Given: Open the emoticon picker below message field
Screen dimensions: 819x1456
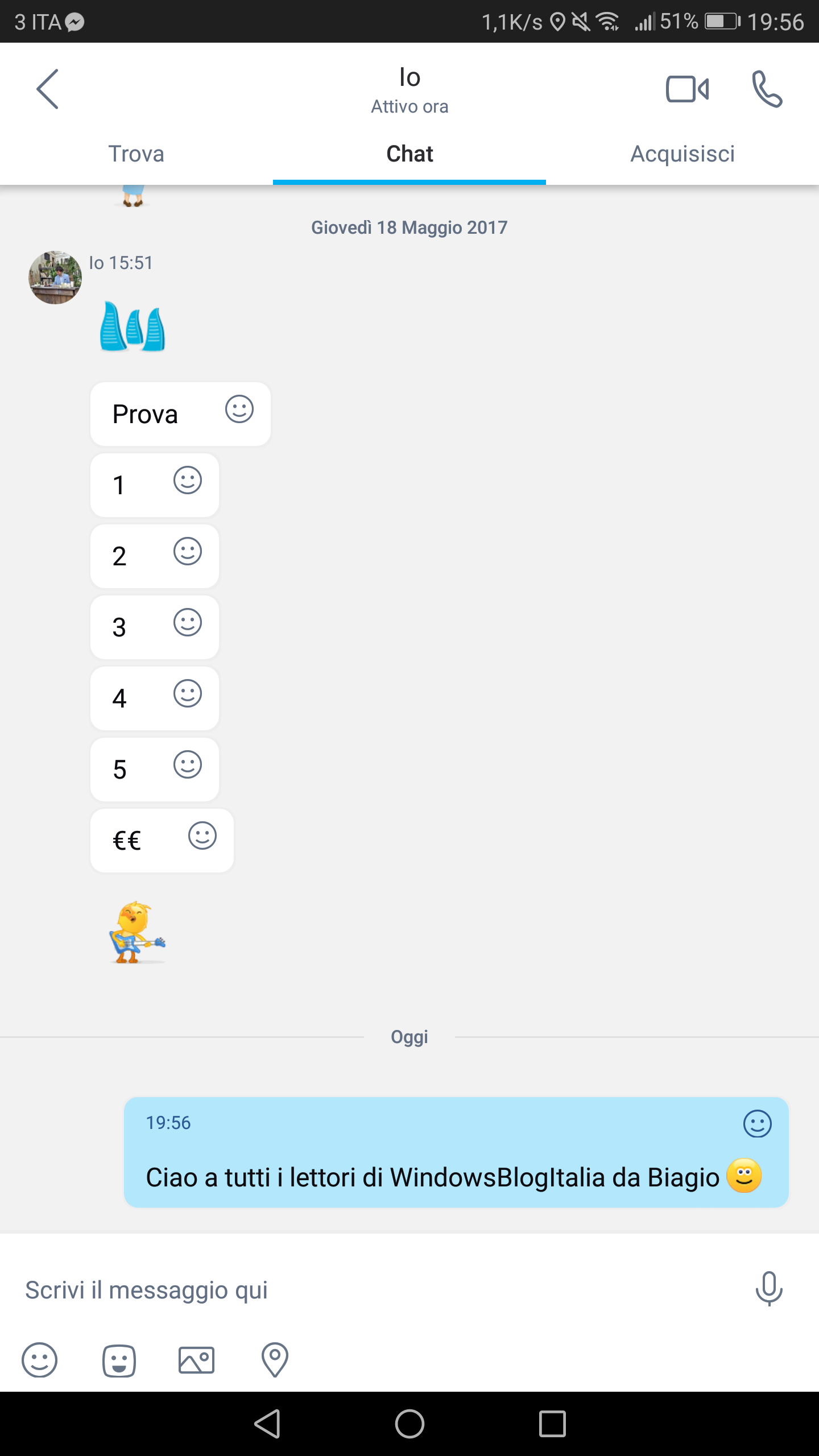Looking at the screenshot, I should [x=39, y=1360].
